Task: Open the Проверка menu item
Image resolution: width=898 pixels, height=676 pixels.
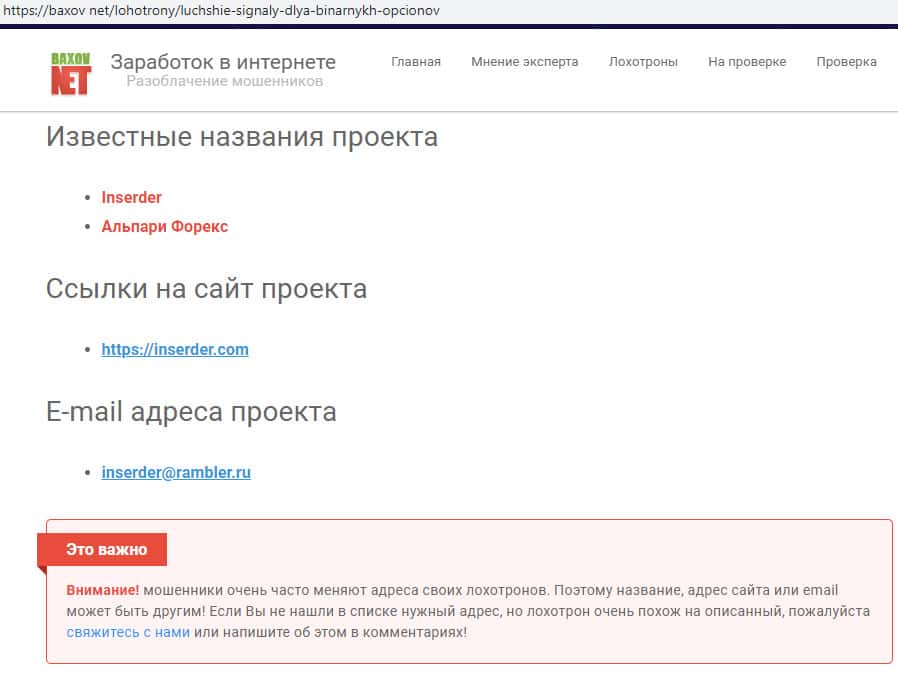Action: (x=846, y=62)
